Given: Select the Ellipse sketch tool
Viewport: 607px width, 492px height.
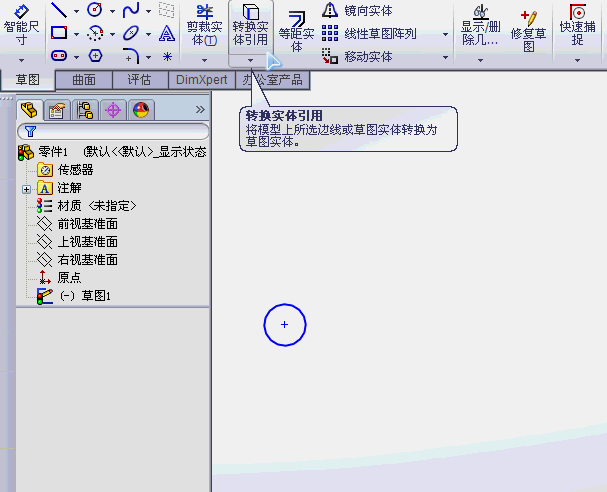Looking at the screenshot, I should pos(131,33).
